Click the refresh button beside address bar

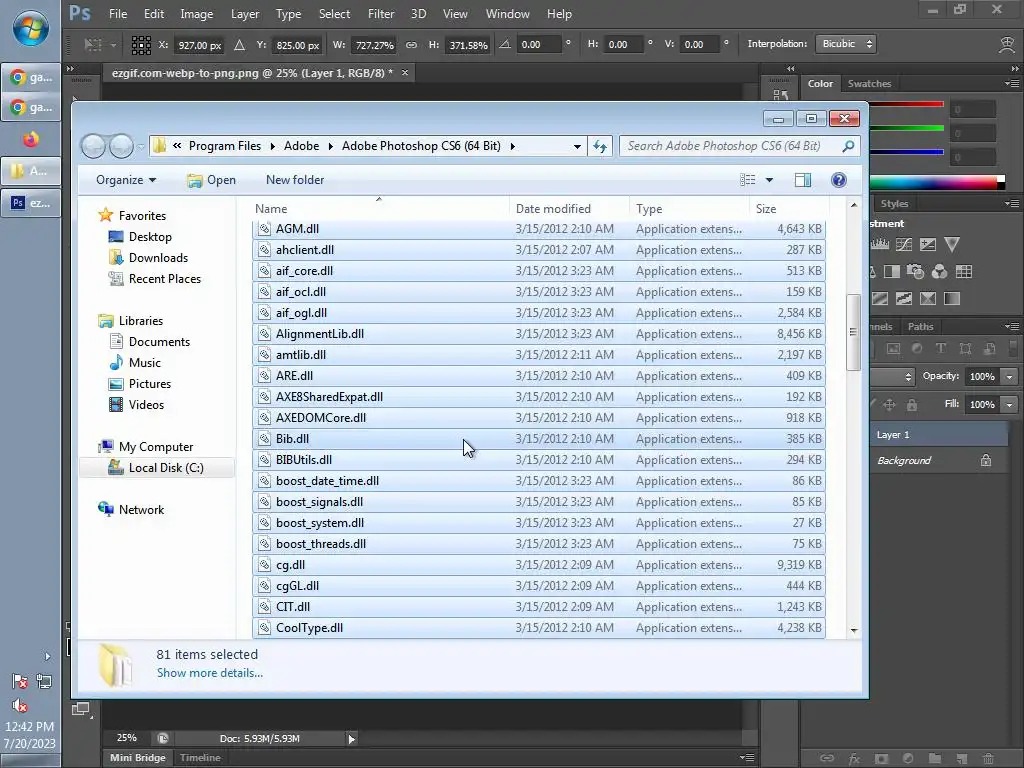click(600, 146)
